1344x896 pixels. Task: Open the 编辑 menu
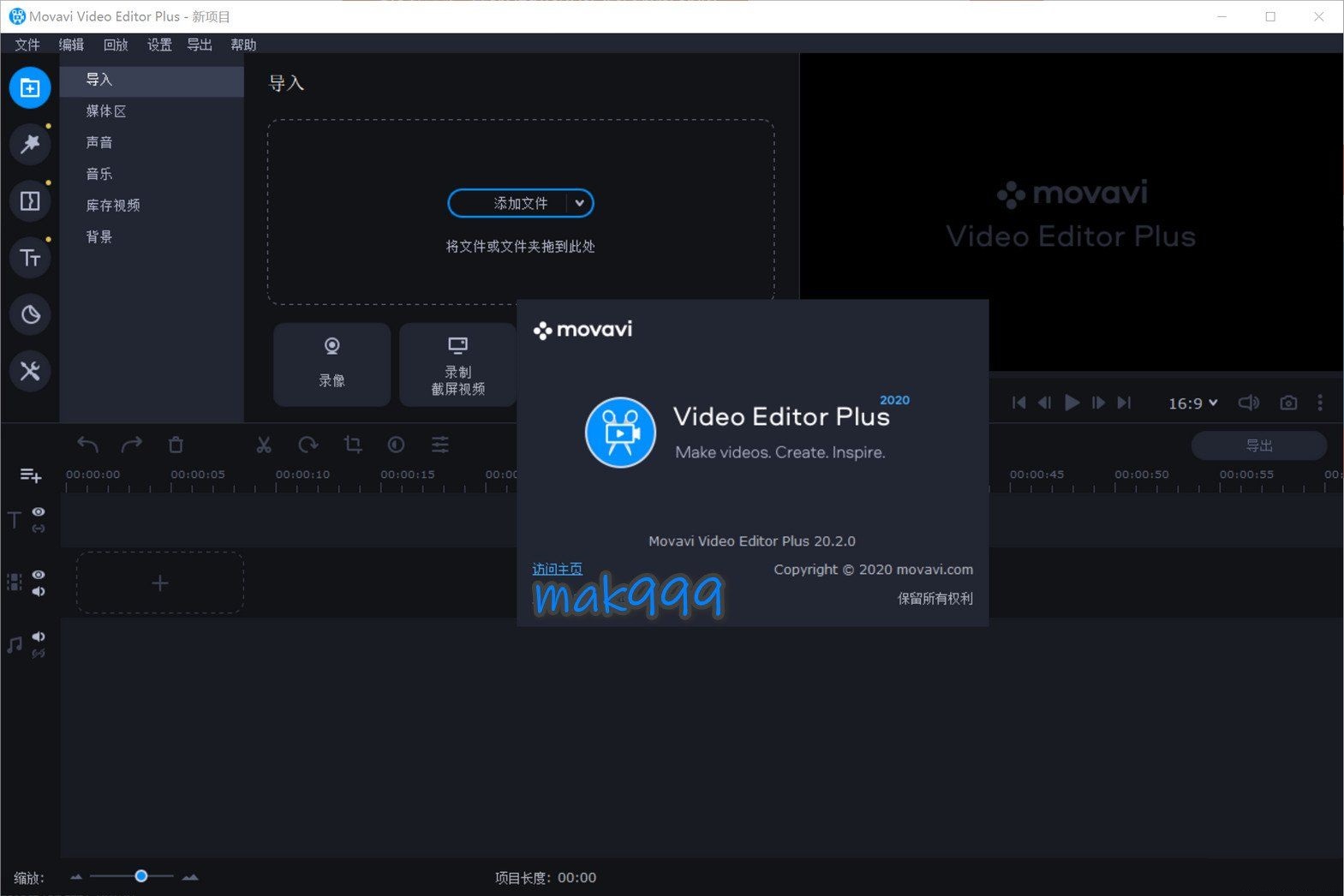(71, 45)
